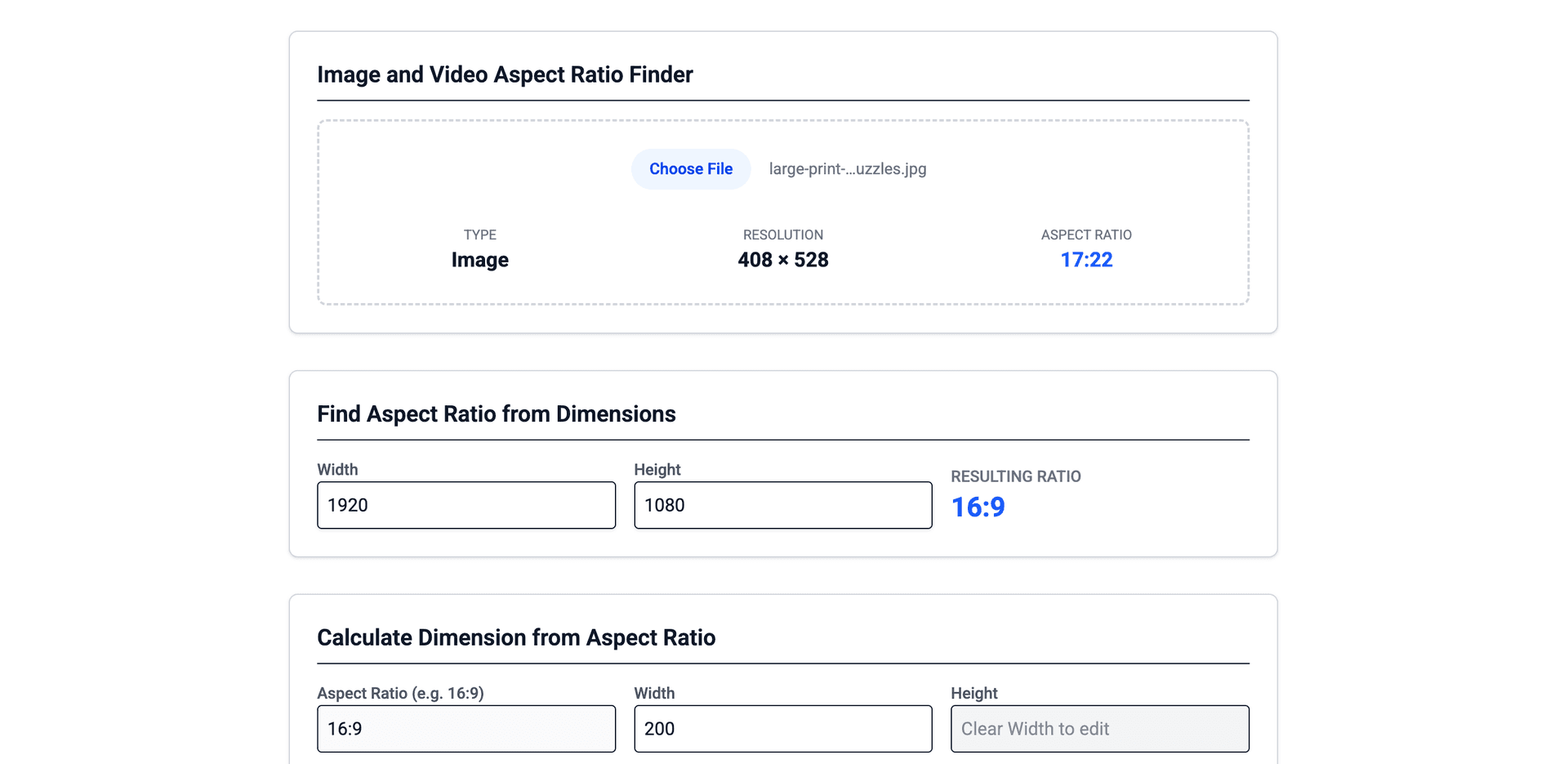Screen dimensions: 1568x764
Task: Click the RESULTING RATIO label
Action: (x=1015, y=476)
